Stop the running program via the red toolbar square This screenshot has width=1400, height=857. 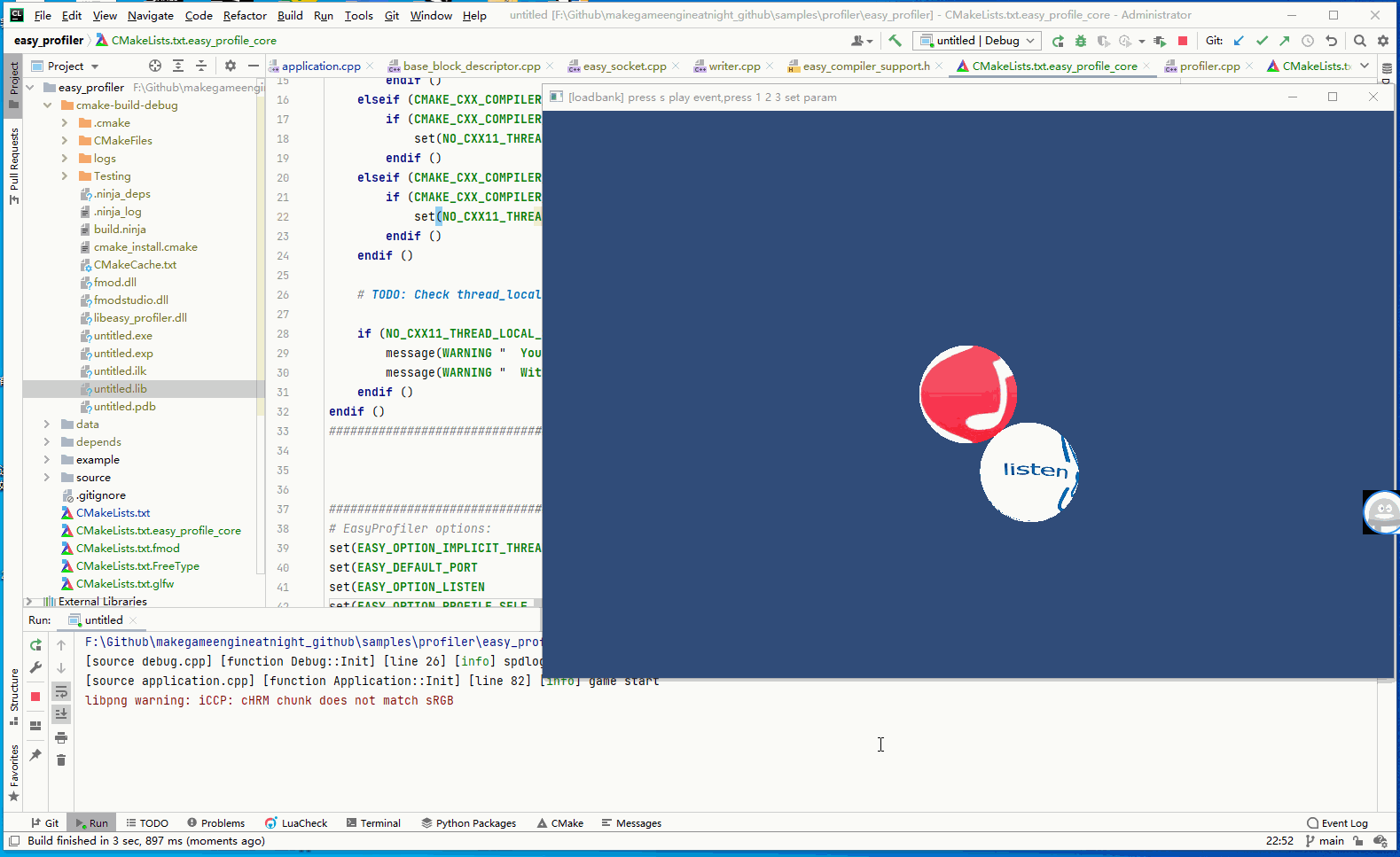click(x=1182, y=41)
